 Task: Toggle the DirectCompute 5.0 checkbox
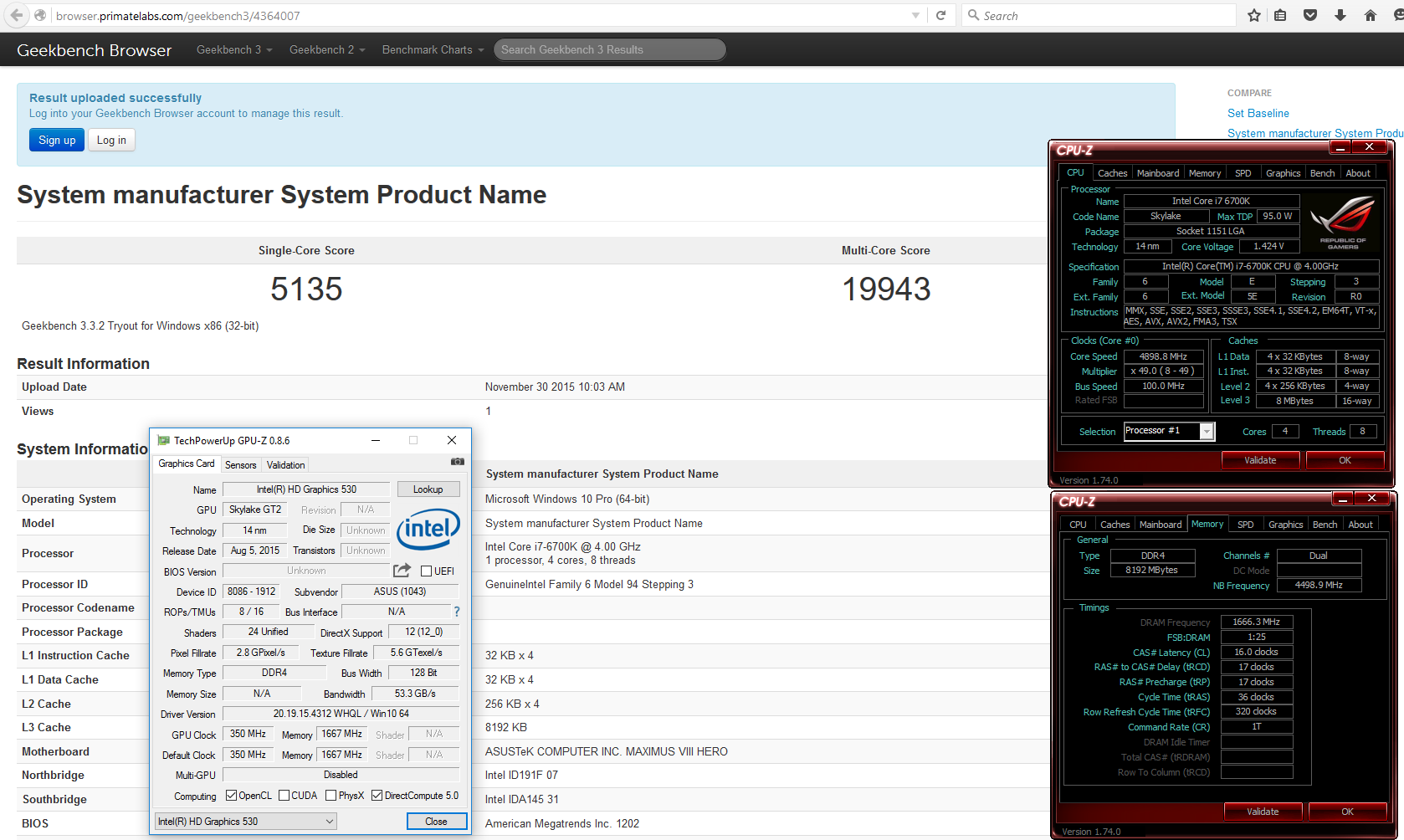(x=377, y=796)
